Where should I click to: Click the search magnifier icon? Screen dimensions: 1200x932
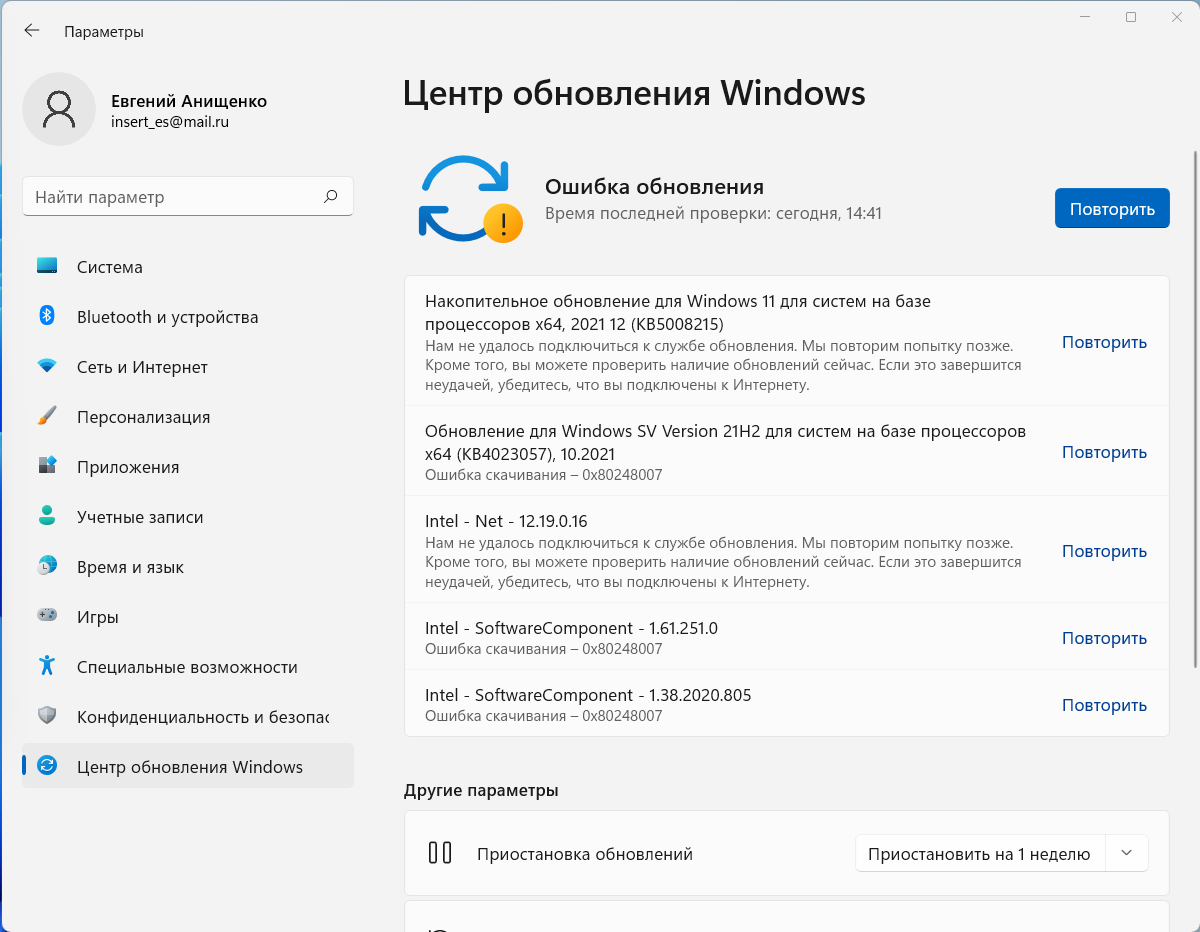pyautogui.click(x=331, y=197)
